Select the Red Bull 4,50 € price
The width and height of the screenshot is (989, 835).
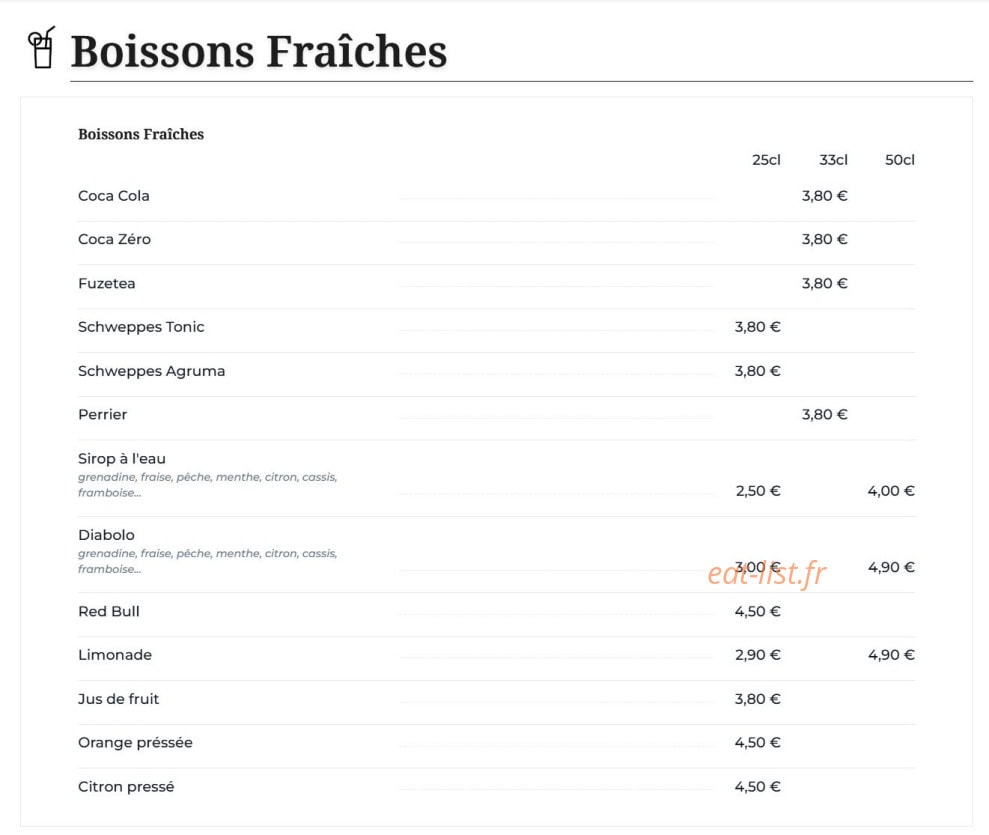pyautogui.click(x=758, y=612)
